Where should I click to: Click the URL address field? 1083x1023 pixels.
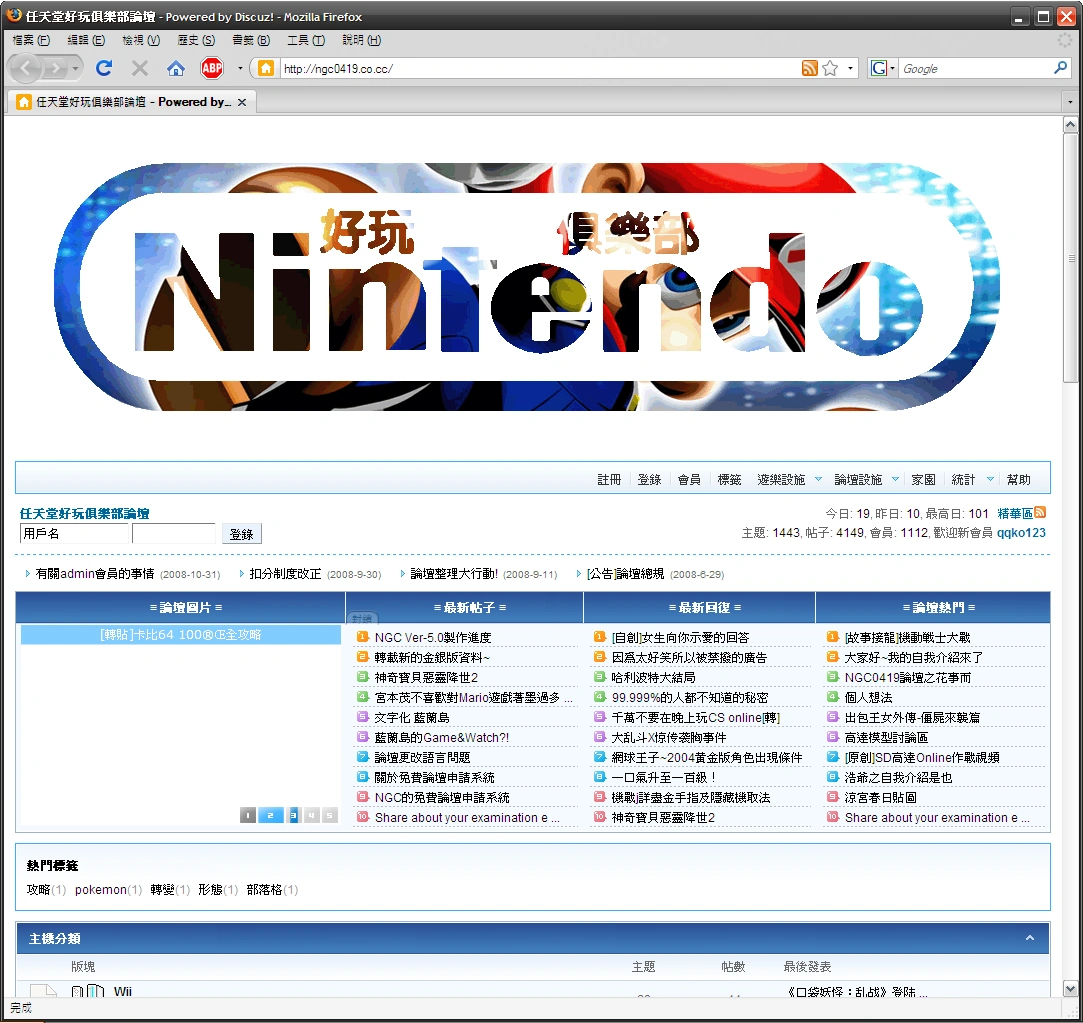tap(539, 68)
